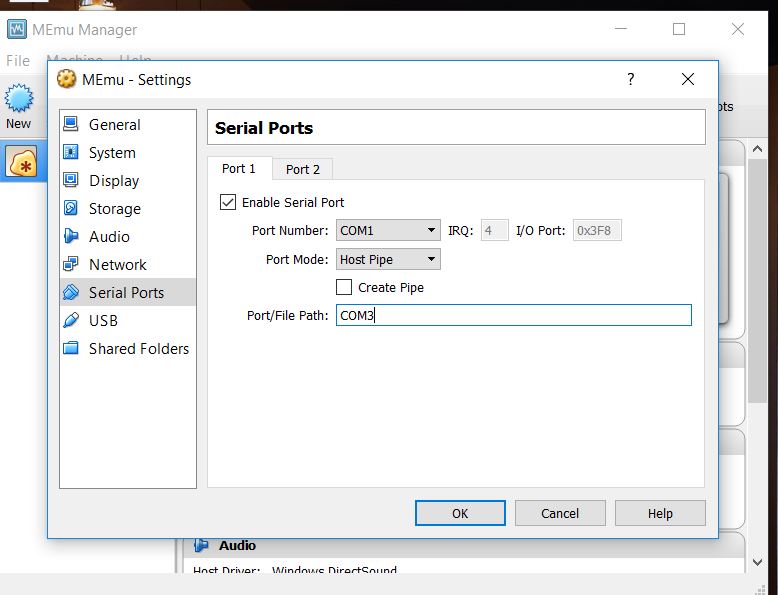This screenshot has width=778, height=595.
Task: Click the Cancel button
Action: pyautogui.click(x=560, y=513)
